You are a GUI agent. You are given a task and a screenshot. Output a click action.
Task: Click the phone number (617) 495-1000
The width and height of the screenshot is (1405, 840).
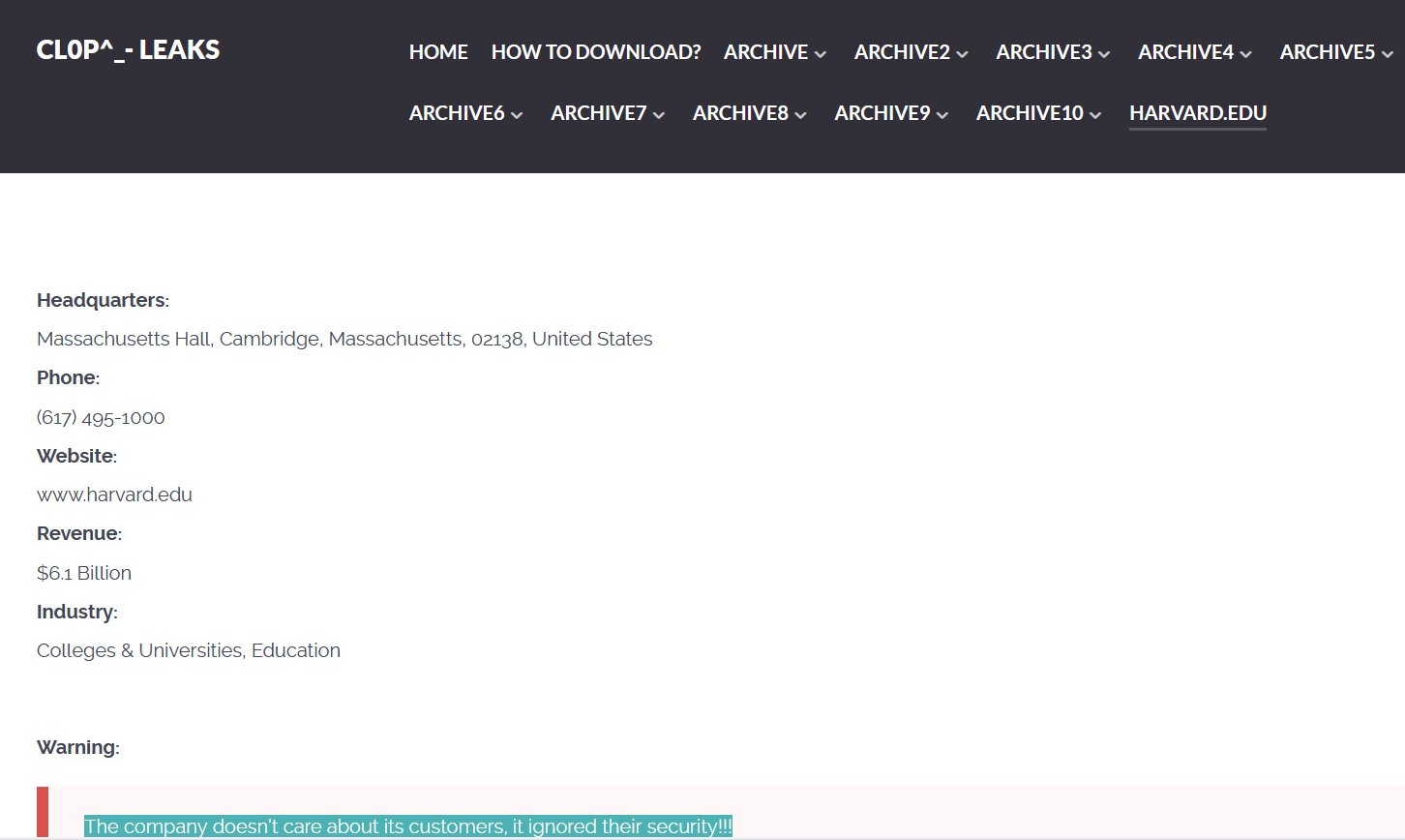(x=101, y=417)
